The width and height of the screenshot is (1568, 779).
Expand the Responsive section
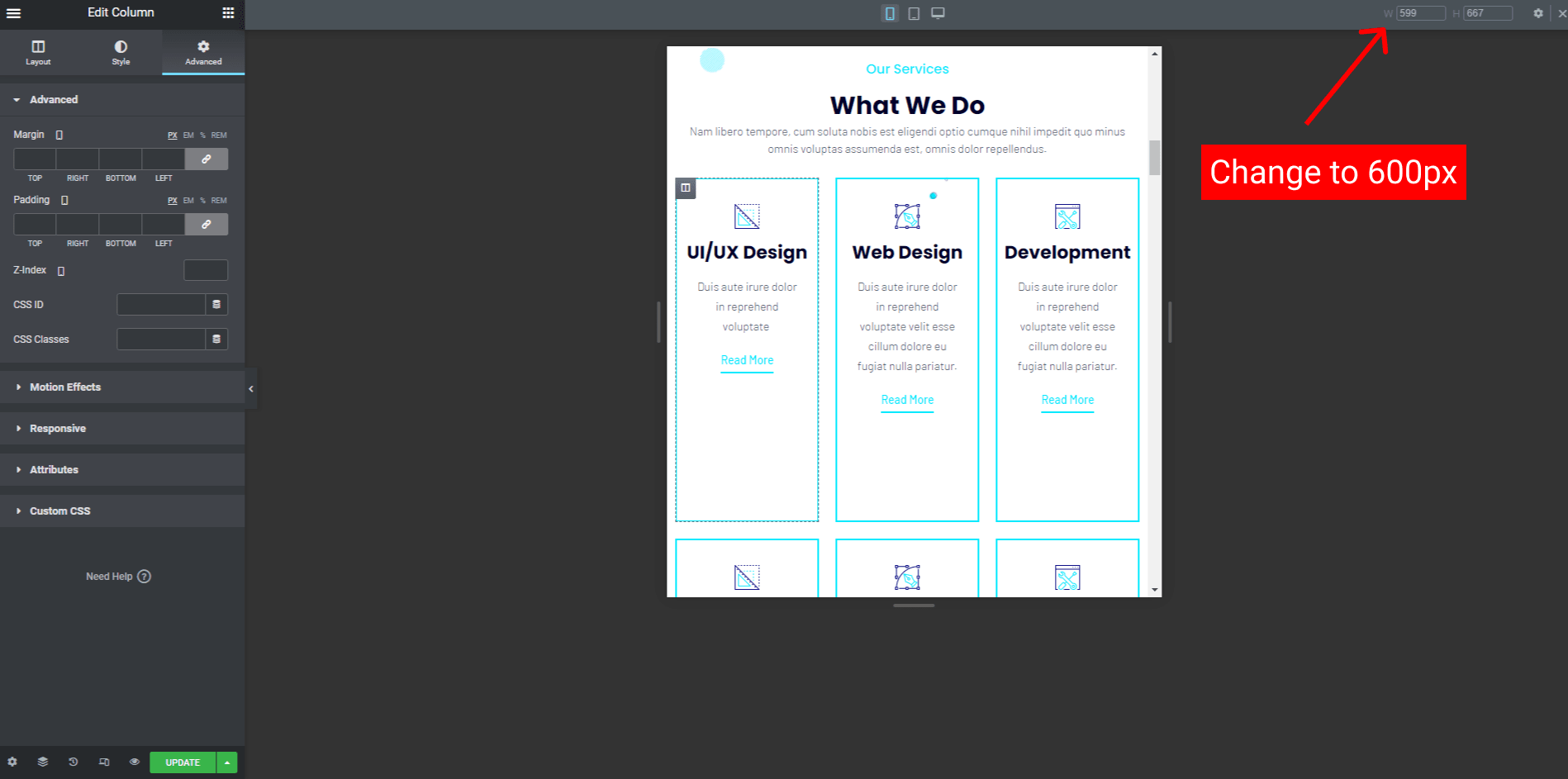click(122, 428)
